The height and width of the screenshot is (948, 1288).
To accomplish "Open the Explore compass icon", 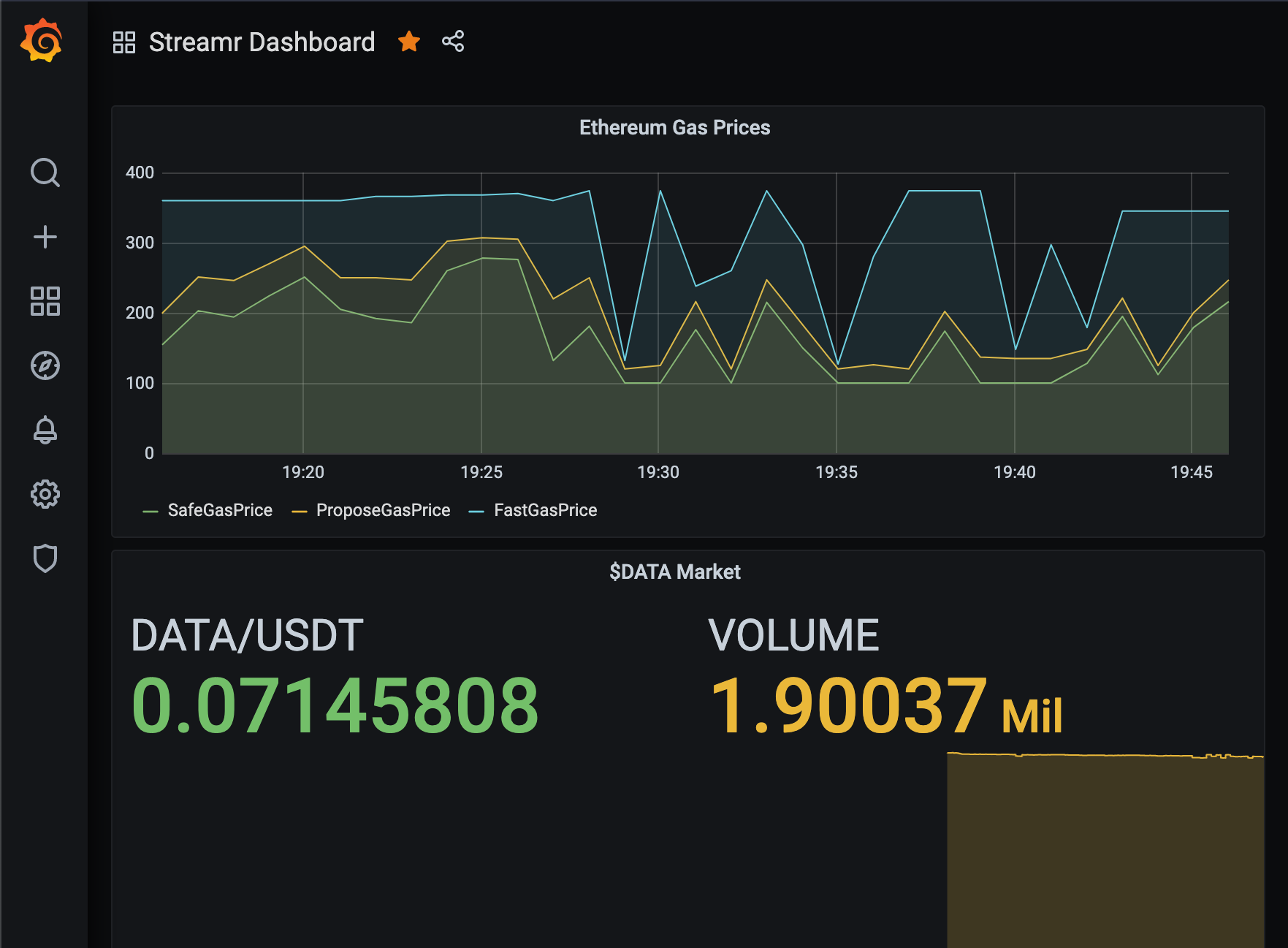I will point(45,365).
